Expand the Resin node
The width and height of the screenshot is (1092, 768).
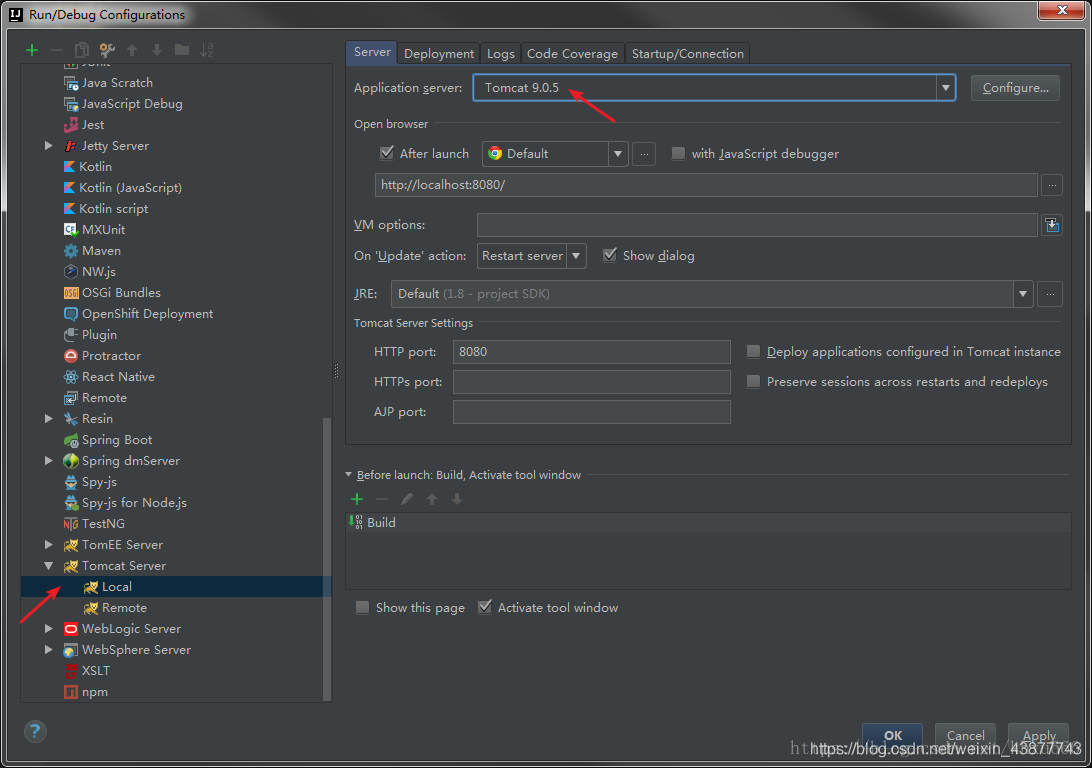tap(48, 418)
